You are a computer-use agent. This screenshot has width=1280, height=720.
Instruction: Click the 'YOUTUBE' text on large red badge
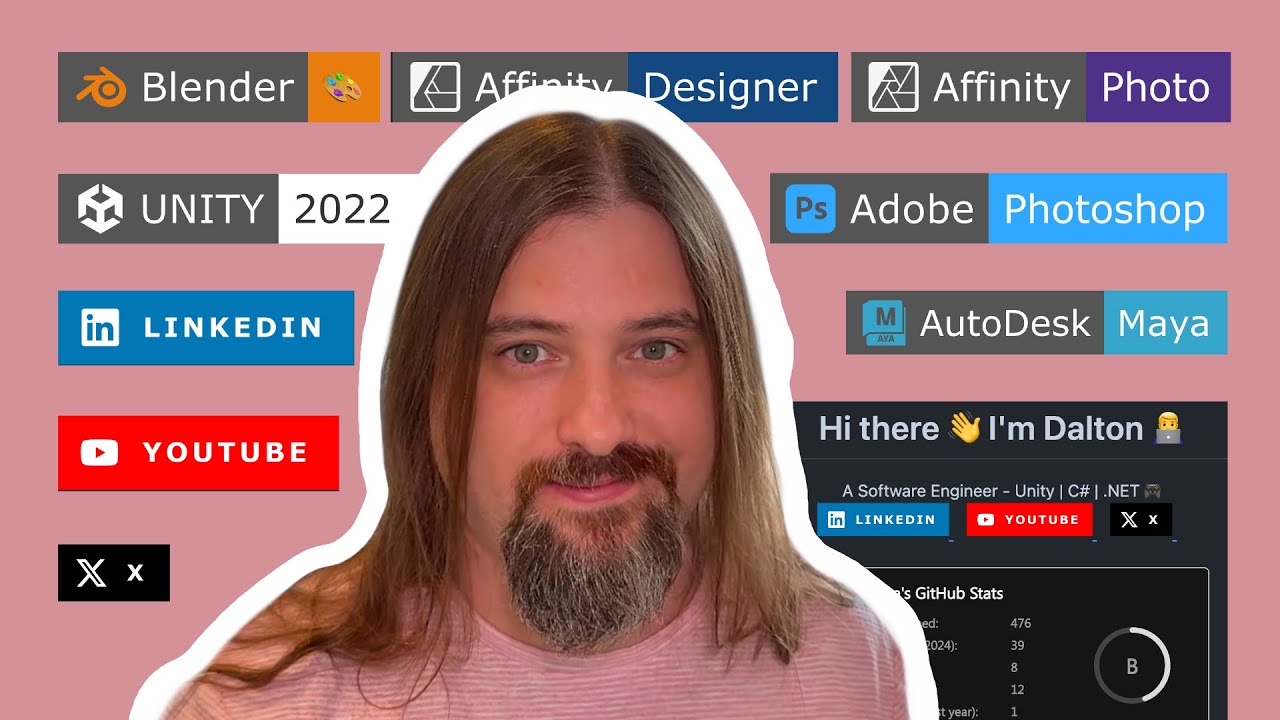pyautogui.click(x=226, y=453)
